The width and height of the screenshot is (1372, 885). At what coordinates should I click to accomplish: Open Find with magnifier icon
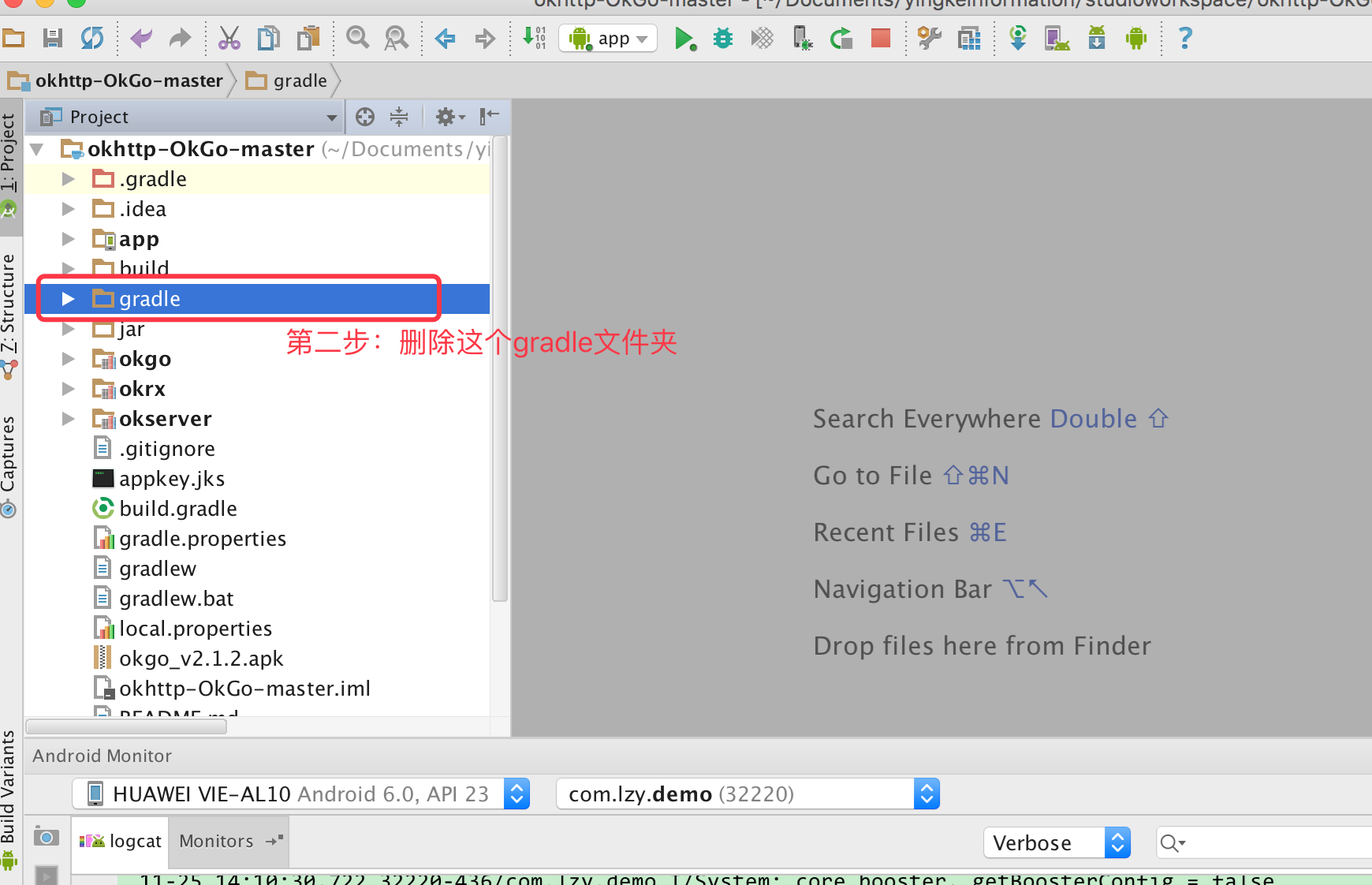click(358, 38)
